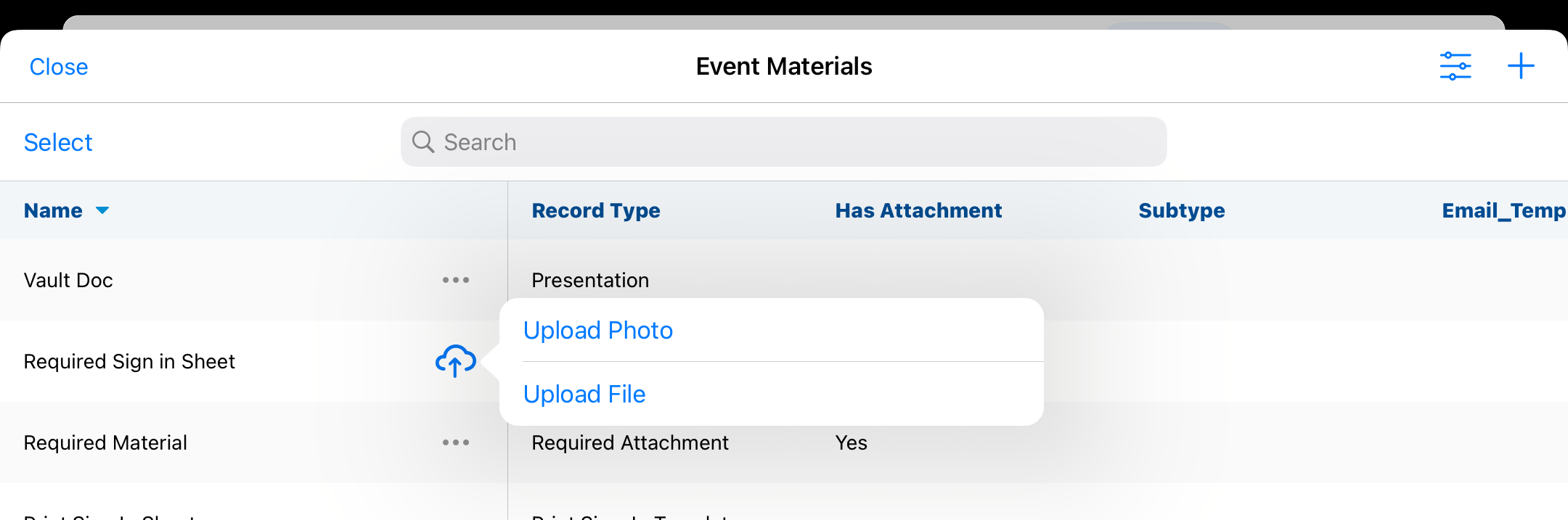This screenshot has height=520, width=1568.
Task: Click the plus icon to add material
Action: tap(1520, 66)
